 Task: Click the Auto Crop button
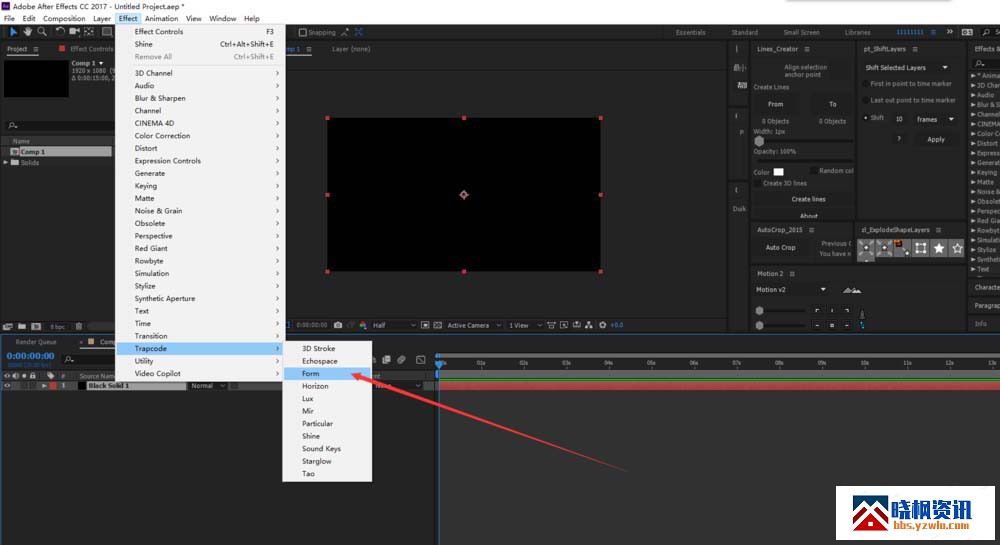point(780,247)
